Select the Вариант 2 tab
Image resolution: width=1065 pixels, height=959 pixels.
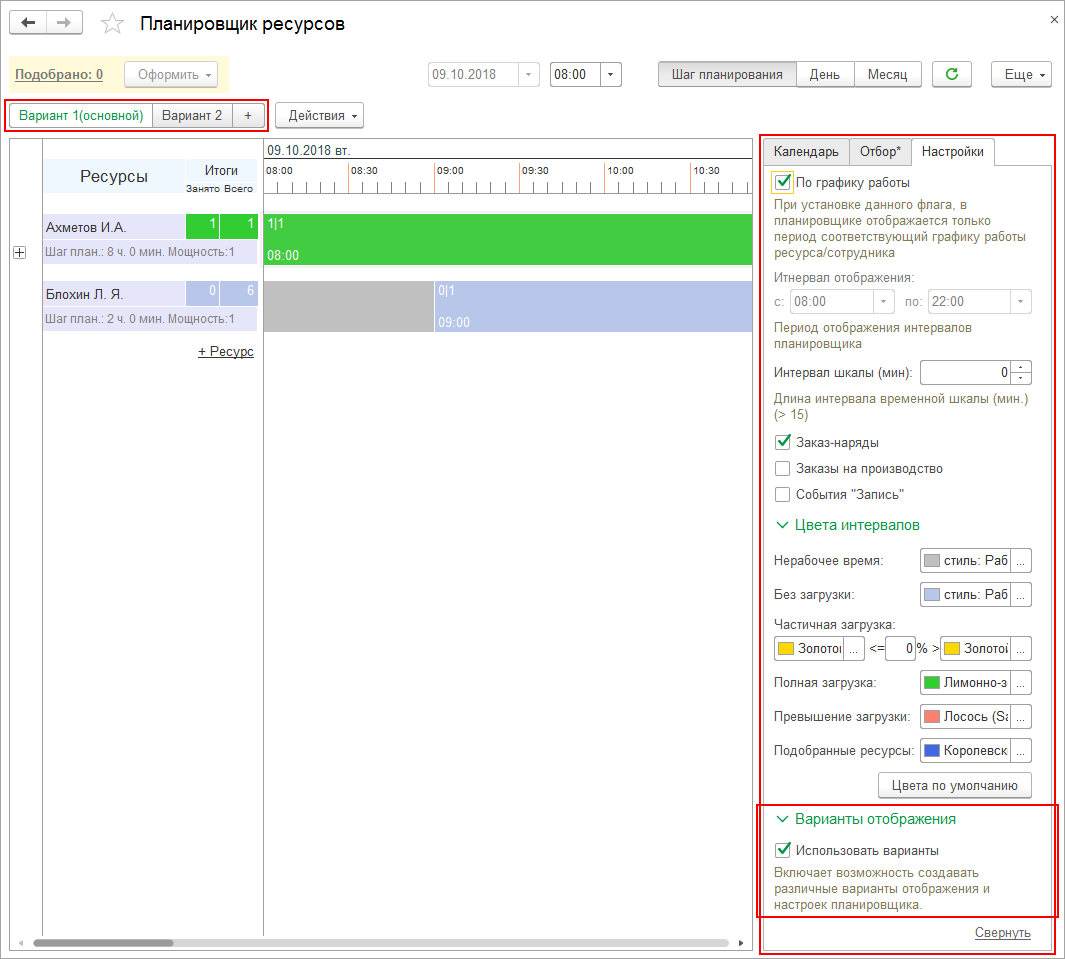[x=192, y=115]
